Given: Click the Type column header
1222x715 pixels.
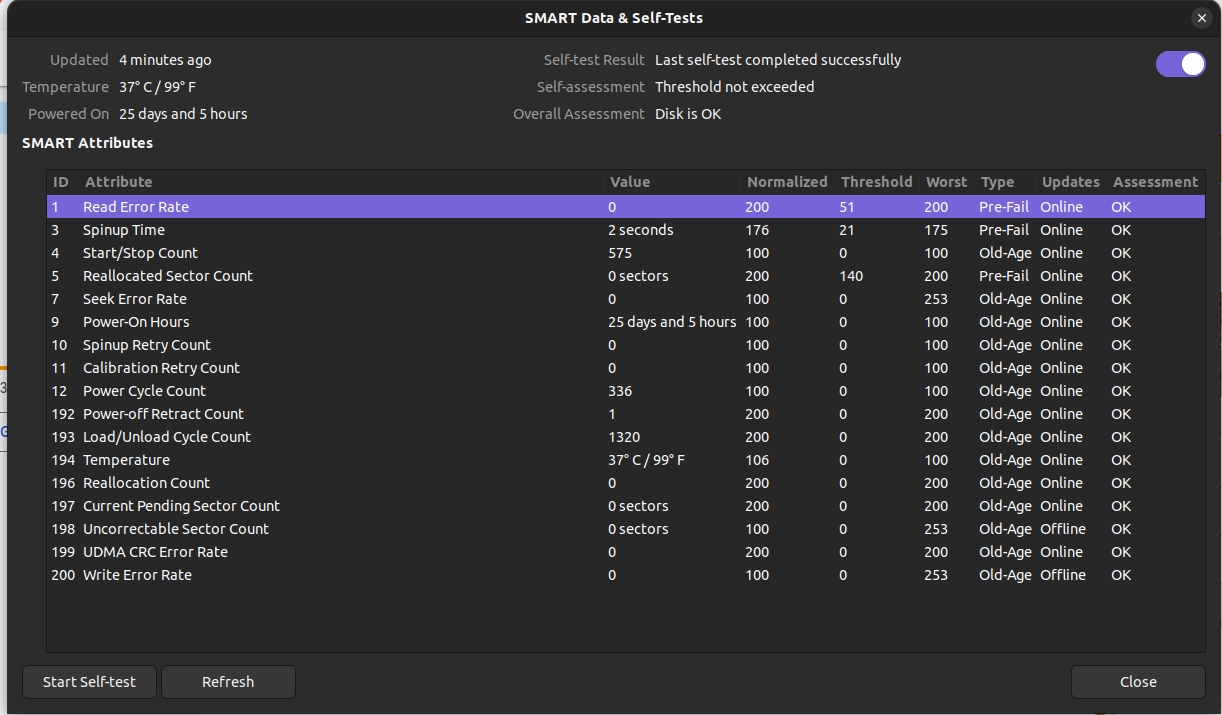Looking at the screenshot, I should [997, 182].
